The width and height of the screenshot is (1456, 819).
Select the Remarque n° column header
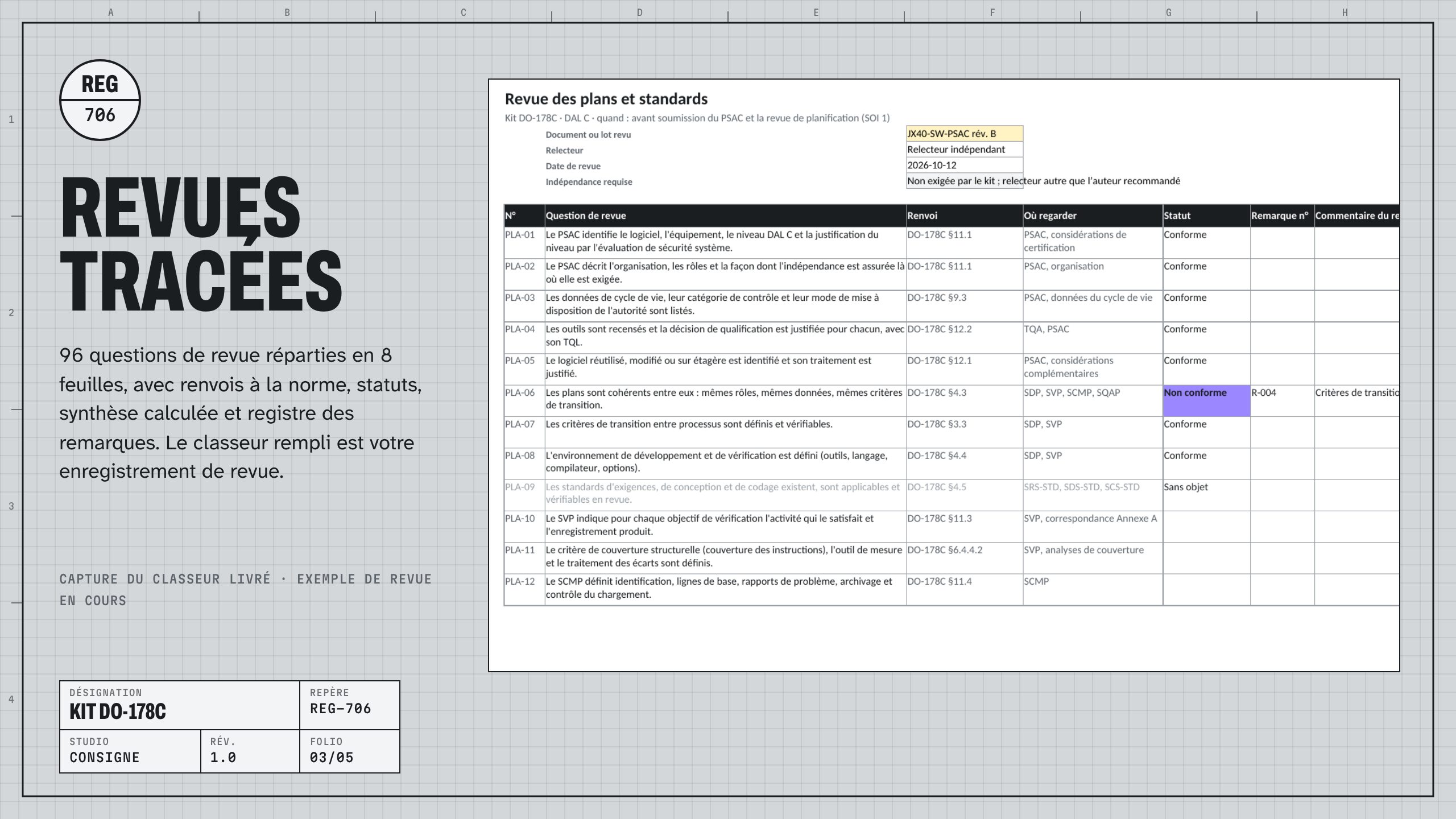[x=1282, y=216]
